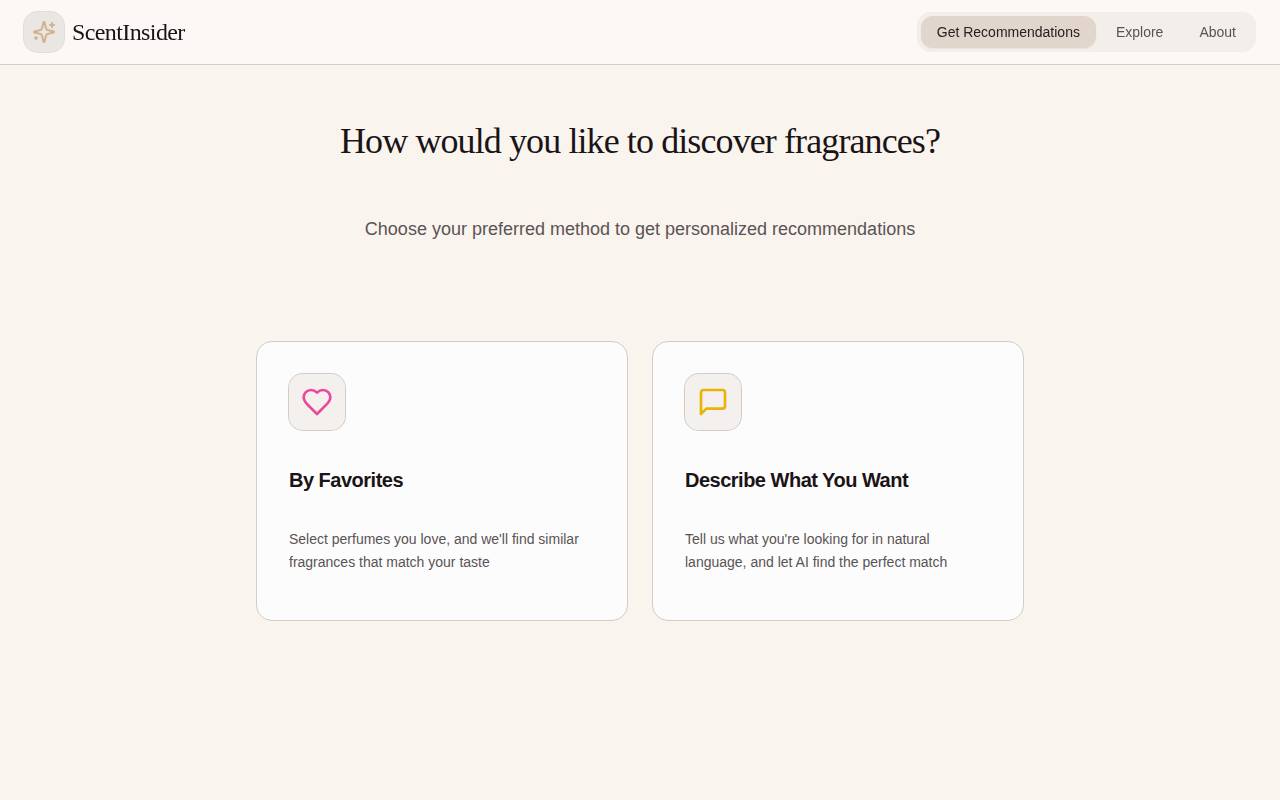Click the ScentInsider brand name

128,32
